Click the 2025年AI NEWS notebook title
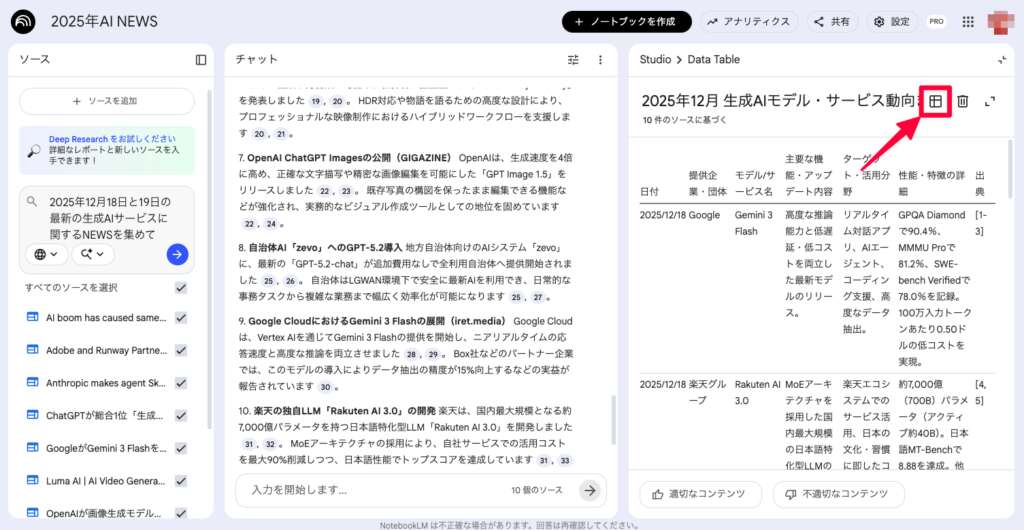This screenshot has height=530, width=1024. coord(104,22)
